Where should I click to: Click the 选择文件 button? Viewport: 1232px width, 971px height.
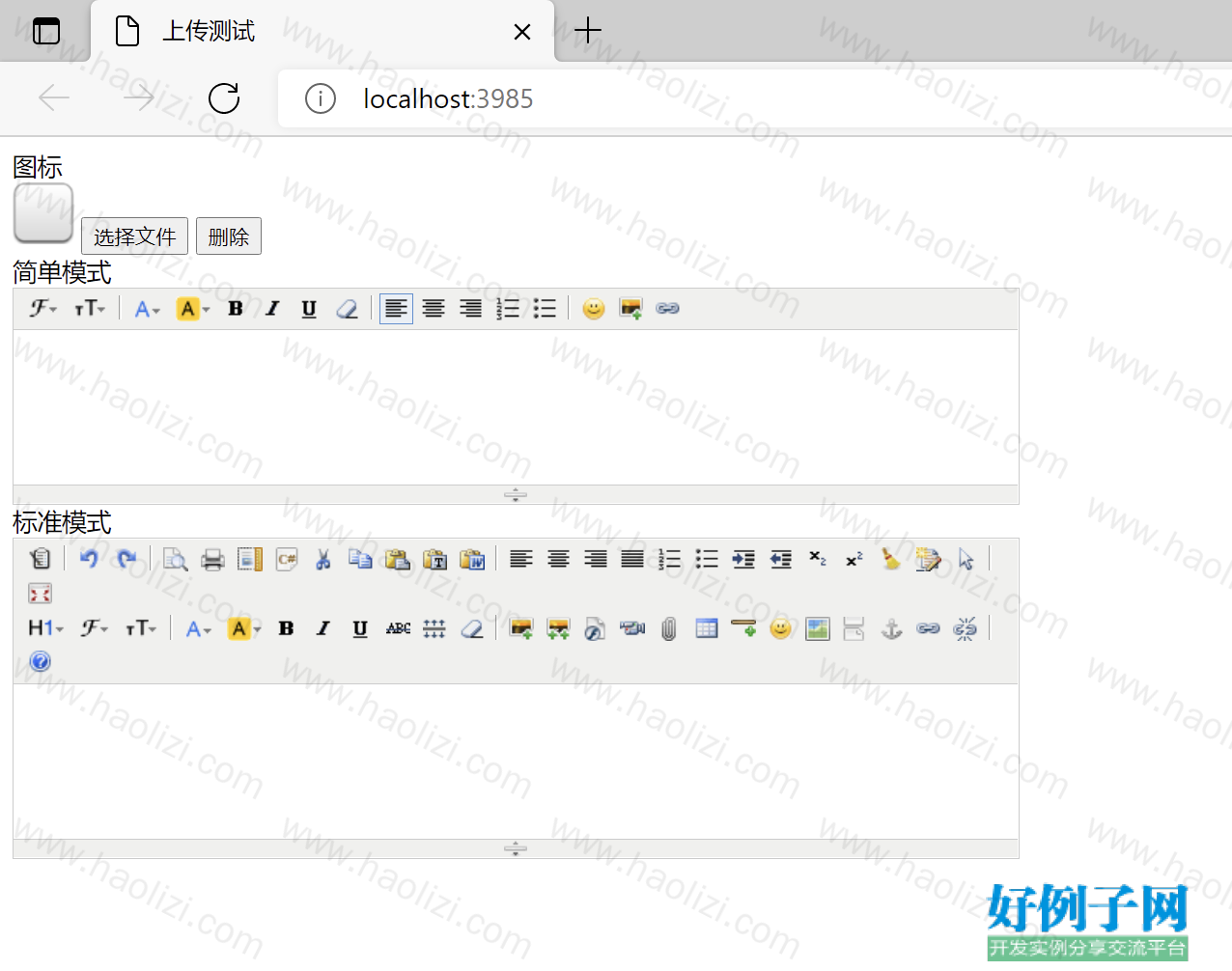(134, 236)
